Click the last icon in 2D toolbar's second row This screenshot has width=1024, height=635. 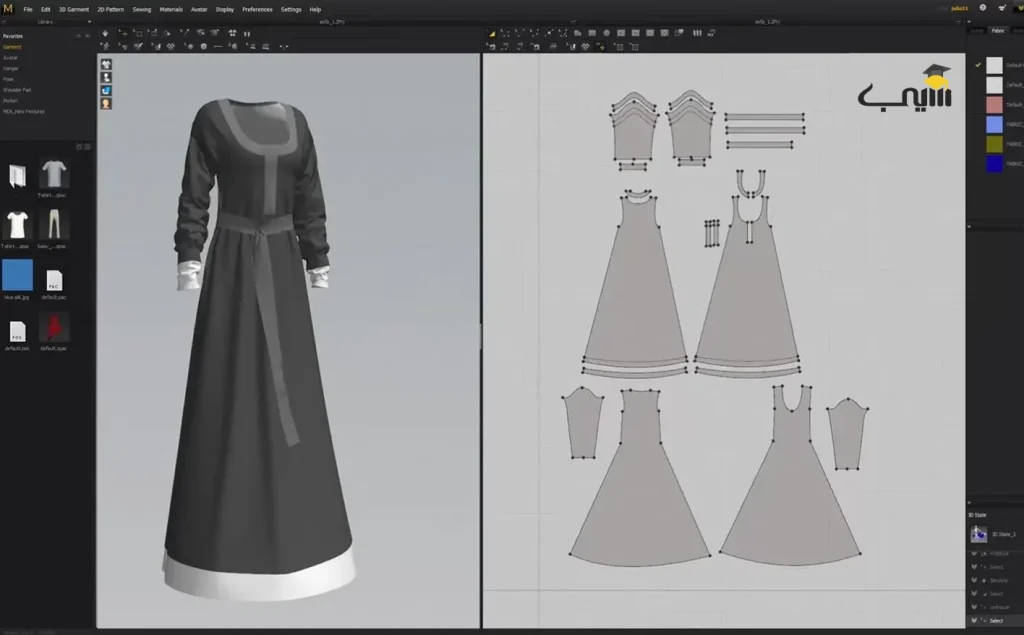pos(635,47)
